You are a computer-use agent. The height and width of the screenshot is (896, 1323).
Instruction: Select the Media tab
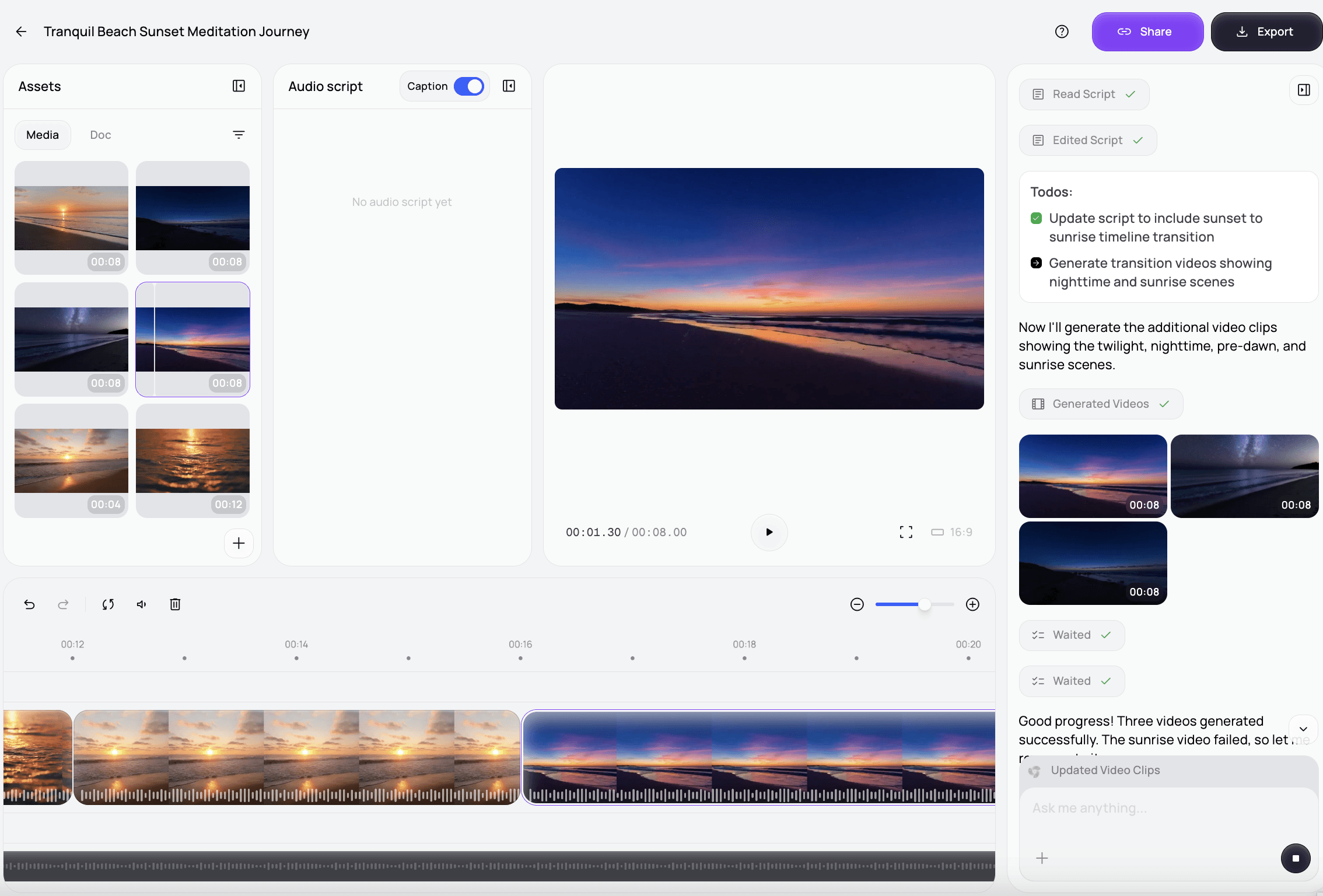coord(43,135)
